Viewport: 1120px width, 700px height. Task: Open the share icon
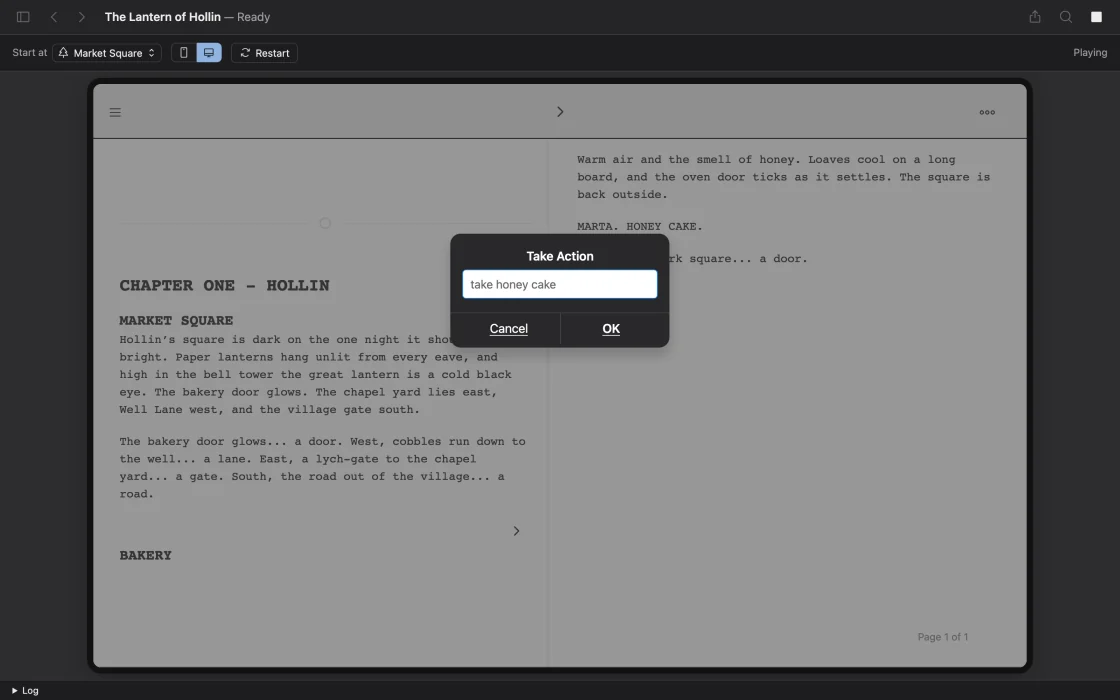tap(1035, 16)
